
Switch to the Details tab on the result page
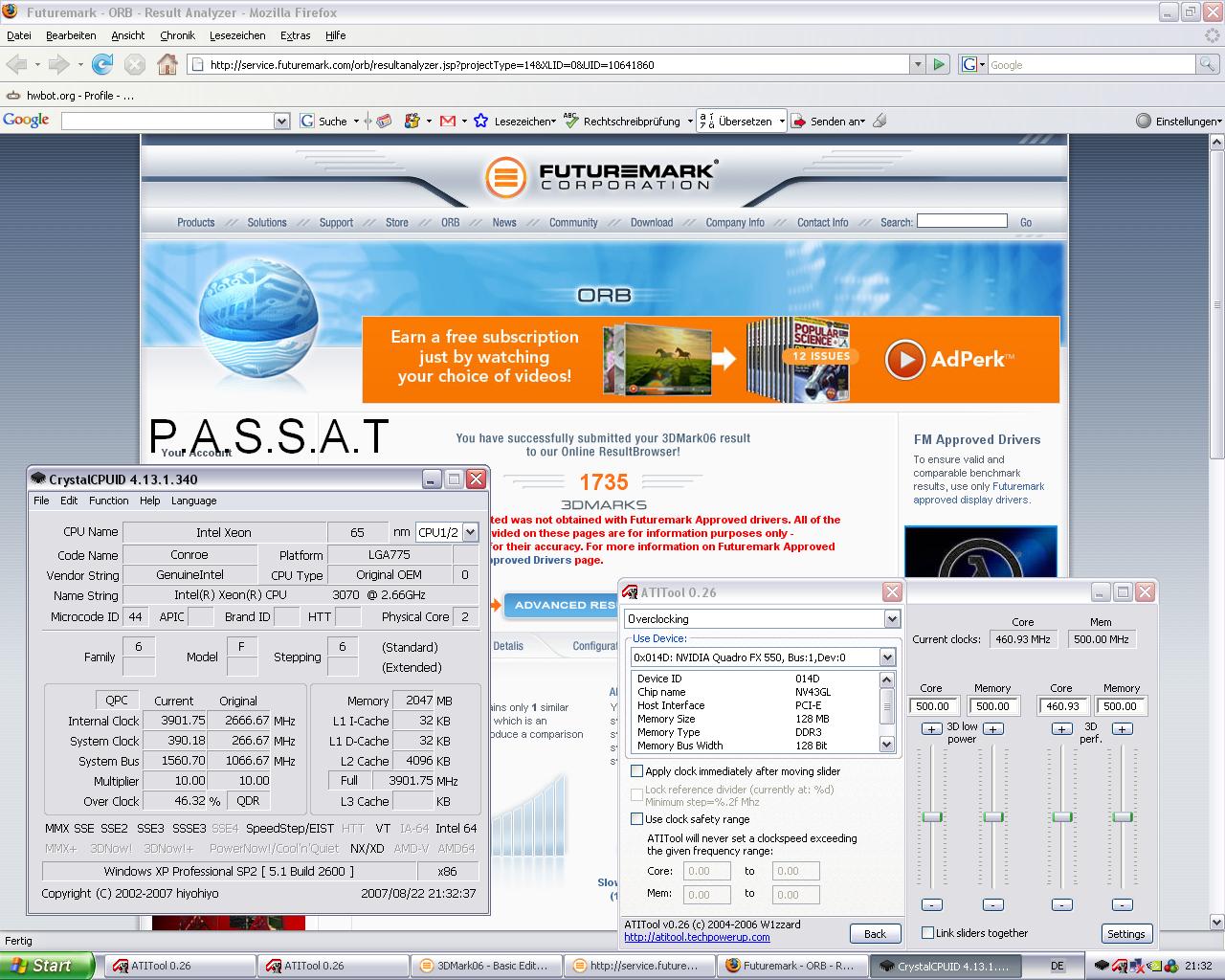click(x=508, y=646)
